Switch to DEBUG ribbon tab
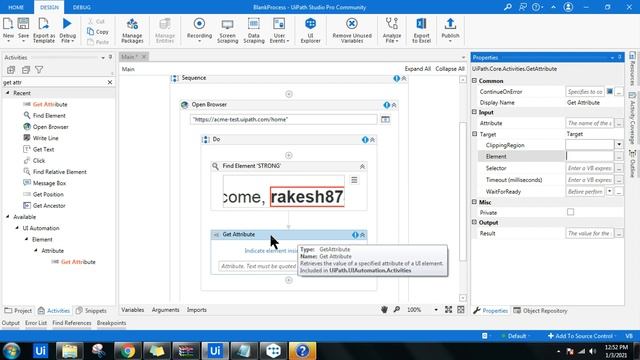Screen dimensions: 640x360 click(x=82, y=7)
